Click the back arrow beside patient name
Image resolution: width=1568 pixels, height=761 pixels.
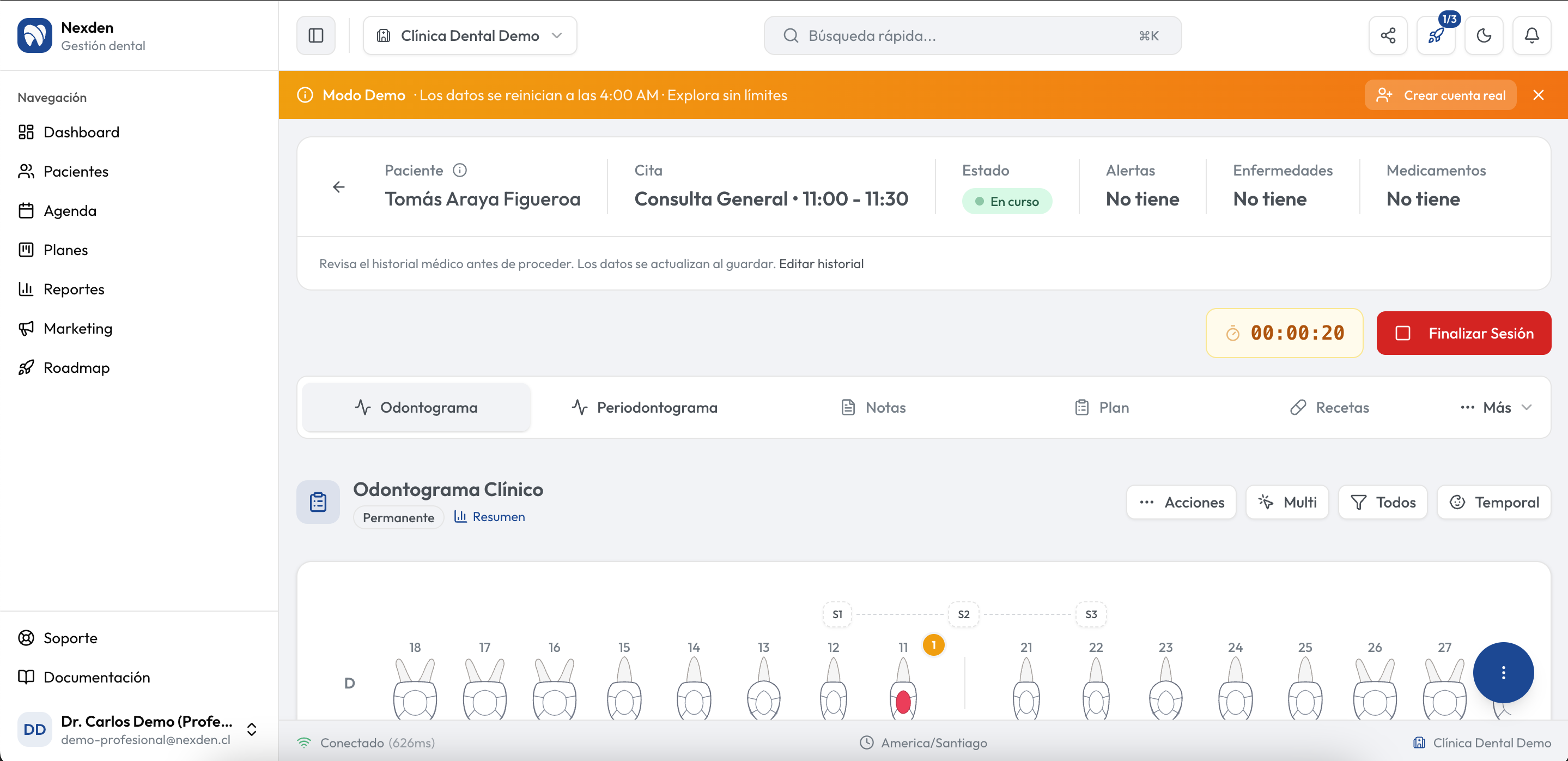(339, 187)
